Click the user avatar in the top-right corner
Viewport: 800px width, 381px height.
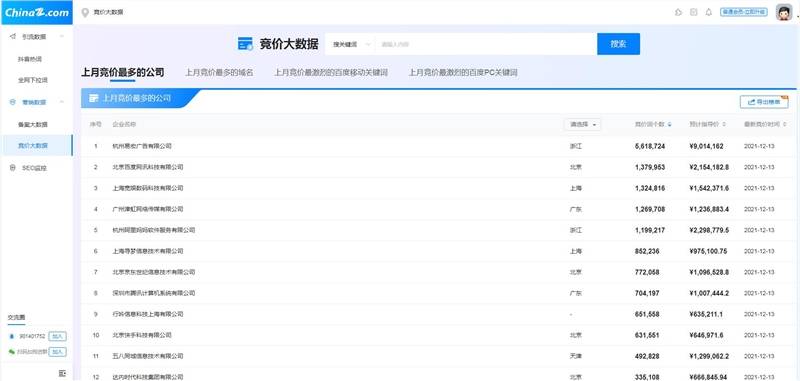(x=784, y=12)
